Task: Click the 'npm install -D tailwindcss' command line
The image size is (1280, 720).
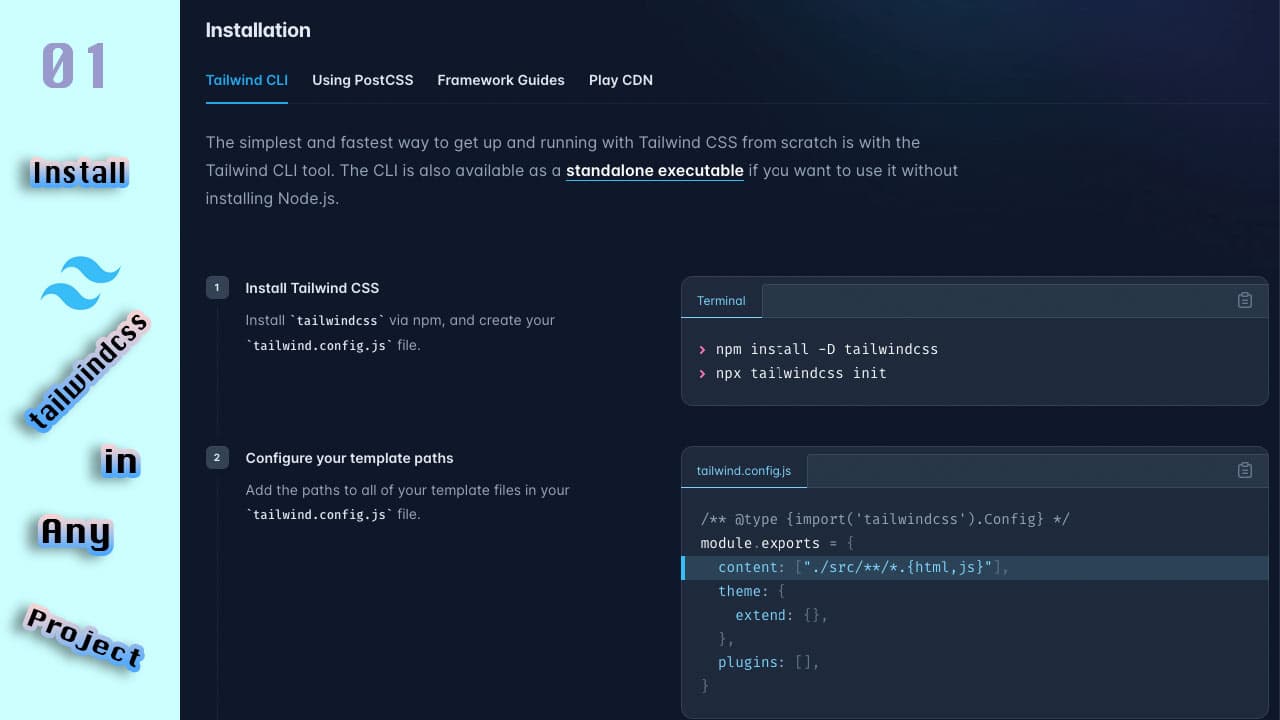Action: click(x=826, y=349)
